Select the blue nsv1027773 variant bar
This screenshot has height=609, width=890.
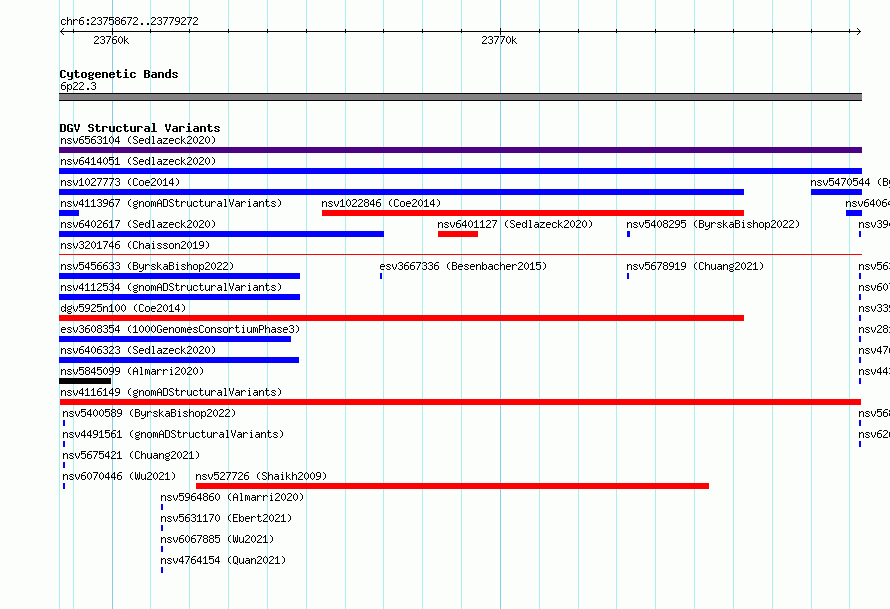401,192
